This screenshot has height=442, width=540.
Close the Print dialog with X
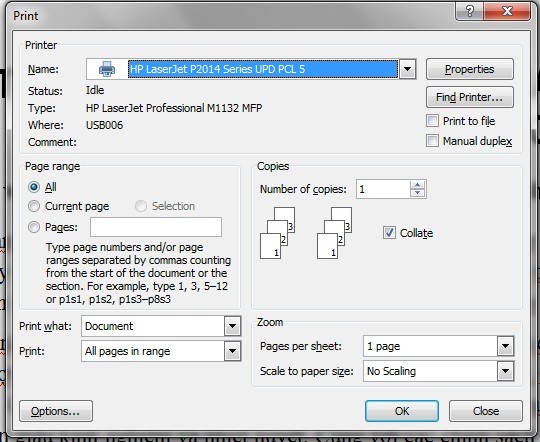pyautogui.click(x=507, y=12)
